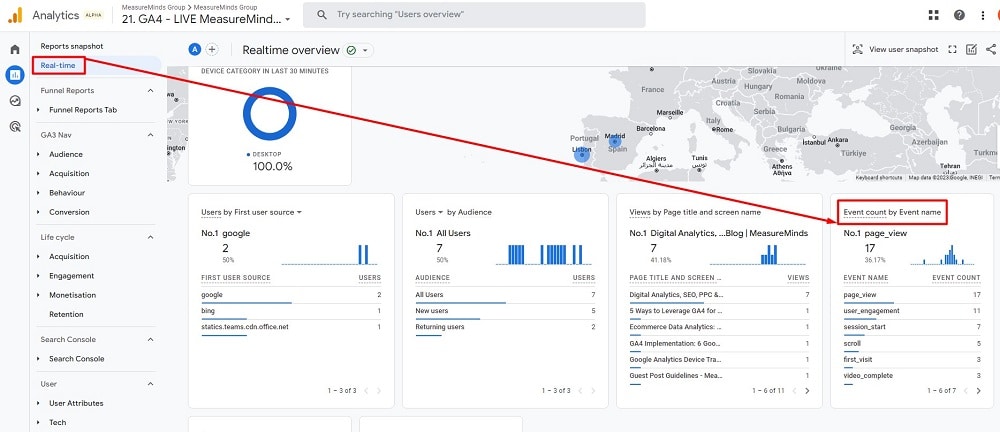The height and width of the screenshot is (432, 1000).
Task: Go to next page in Event count card
Action: tap(979, 391)
